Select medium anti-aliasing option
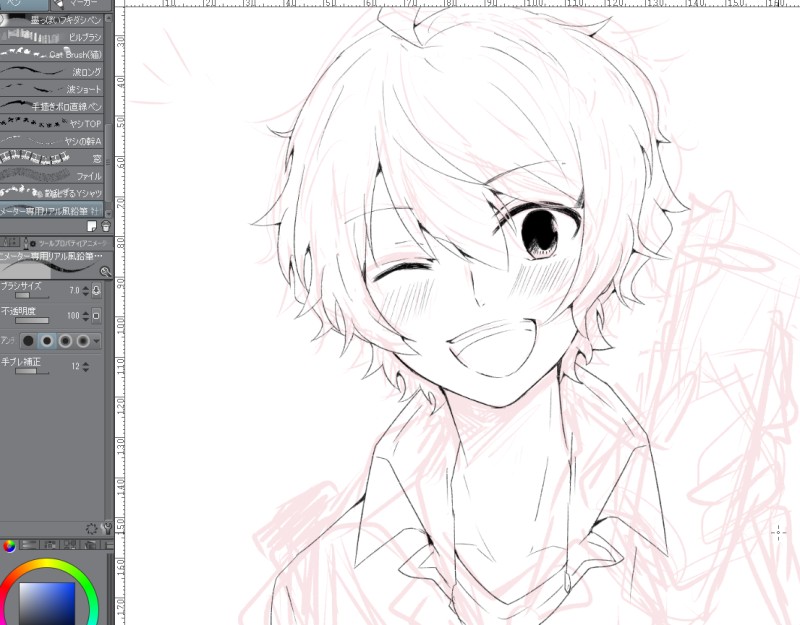The width and height of the screenshot is (800, 625). (x=65, y=341)
